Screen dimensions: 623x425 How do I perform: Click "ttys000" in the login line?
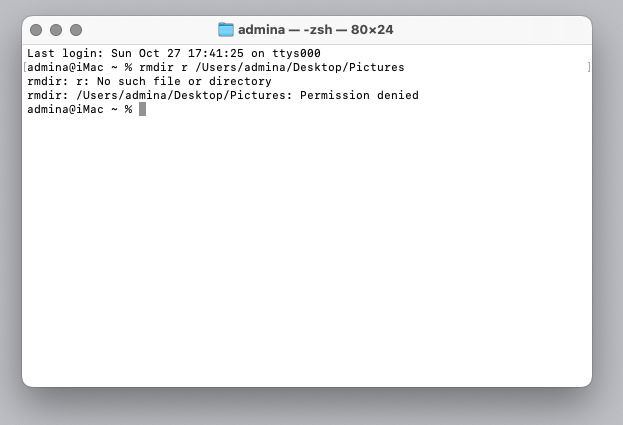pos(296,53)
